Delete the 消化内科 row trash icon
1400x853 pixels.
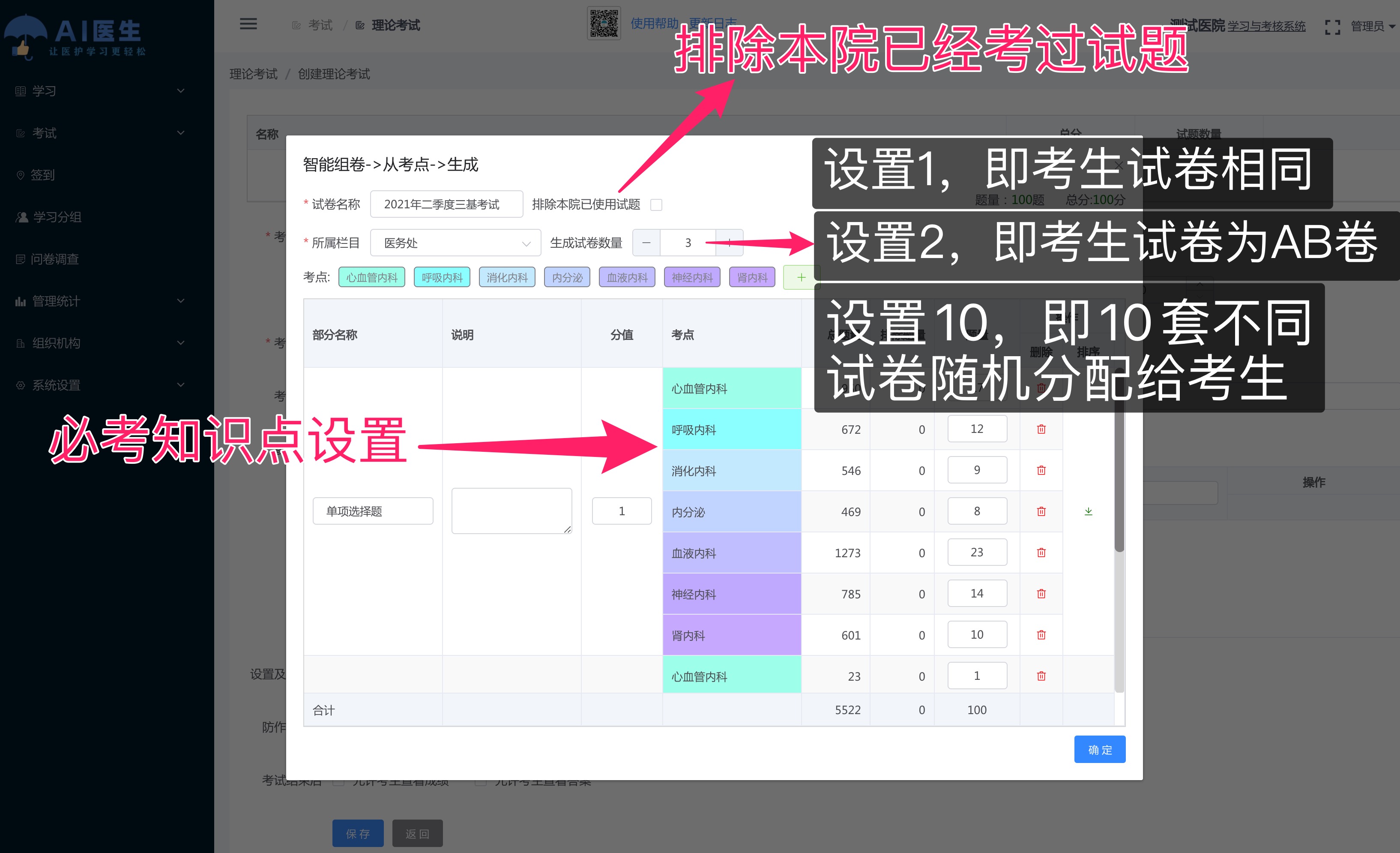tap(1041, 470)
